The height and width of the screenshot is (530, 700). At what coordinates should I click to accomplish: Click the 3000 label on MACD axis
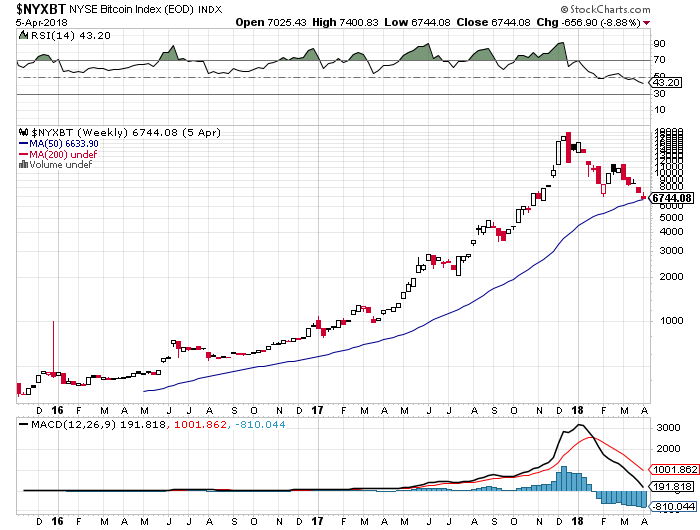point(668,428)
